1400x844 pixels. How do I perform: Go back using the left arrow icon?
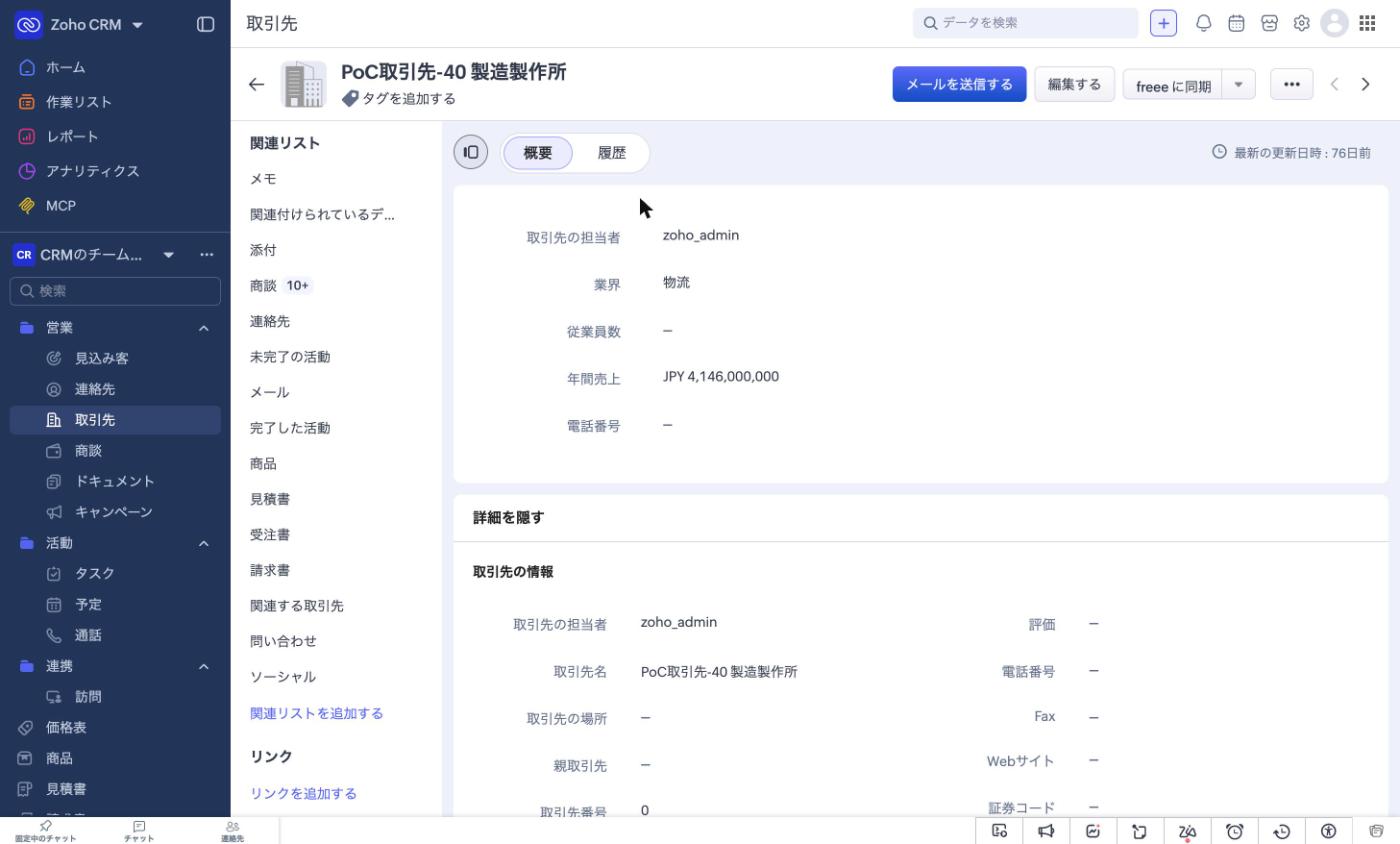click(x=256, y=85)
